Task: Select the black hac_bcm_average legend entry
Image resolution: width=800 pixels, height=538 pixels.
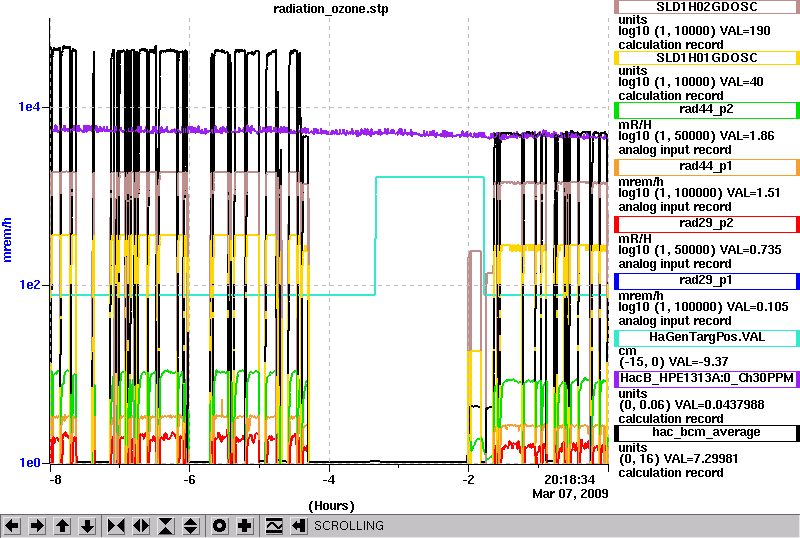Action: [x=707, y=433]
